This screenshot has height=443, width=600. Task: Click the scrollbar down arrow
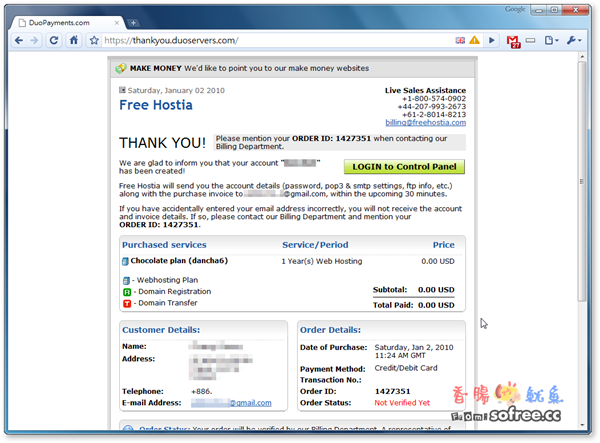[x=582, y=425]
